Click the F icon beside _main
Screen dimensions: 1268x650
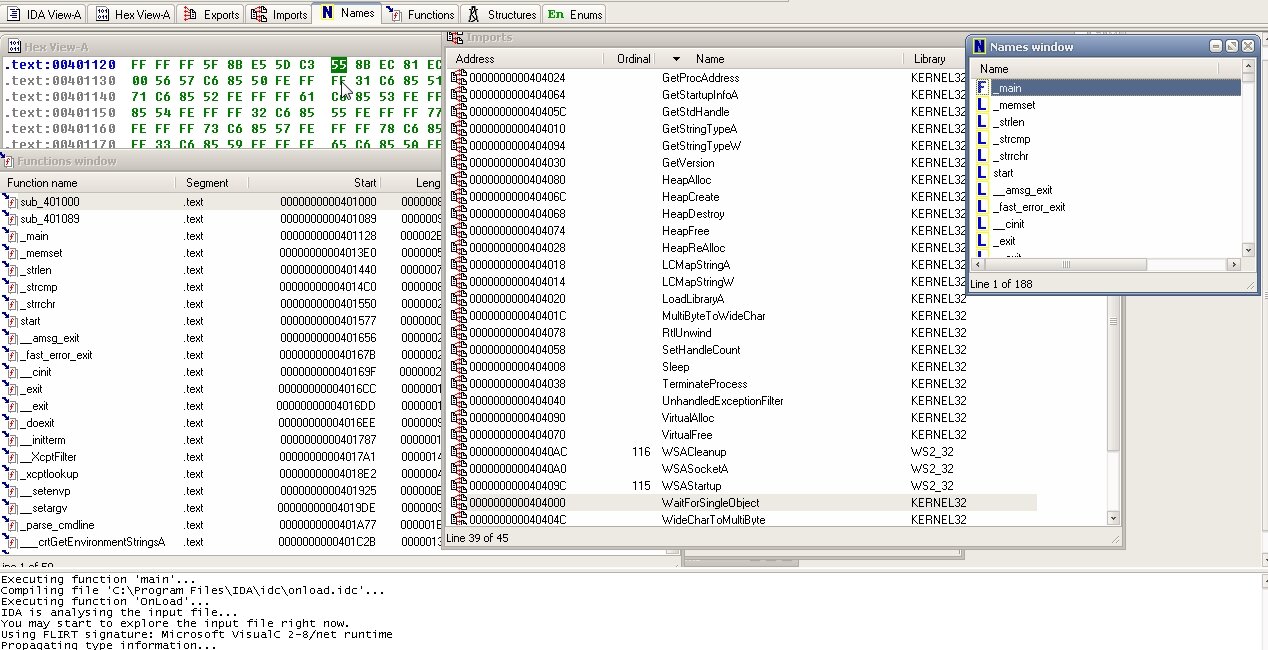(982, 88)
